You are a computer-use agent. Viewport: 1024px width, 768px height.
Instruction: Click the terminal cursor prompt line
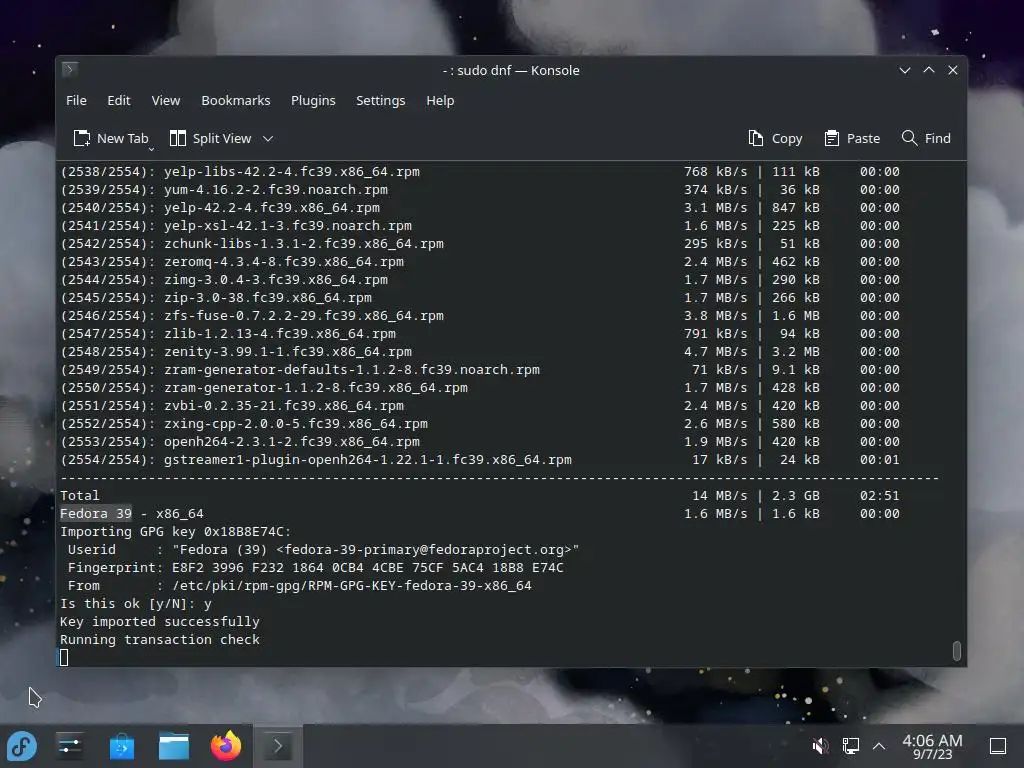point(64,658)
